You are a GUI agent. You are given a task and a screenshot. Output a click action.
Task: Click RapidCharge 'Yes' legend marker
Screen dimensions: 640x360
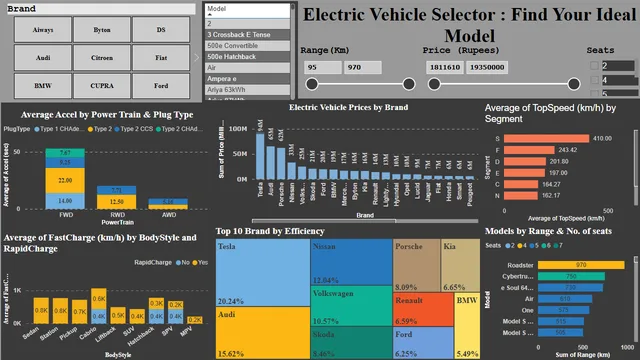(x=195, y=262)
